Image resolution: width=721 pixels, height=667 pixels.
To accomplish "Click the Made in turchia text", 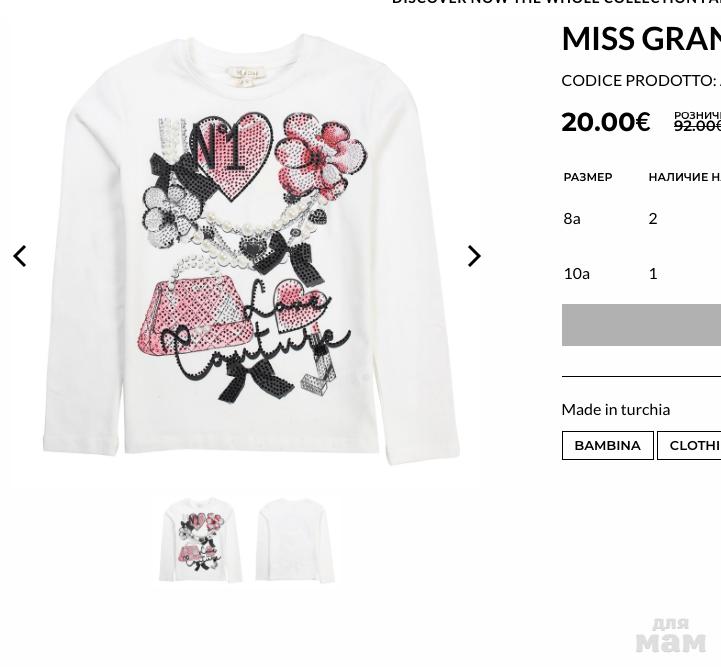I will coord(616,410).
